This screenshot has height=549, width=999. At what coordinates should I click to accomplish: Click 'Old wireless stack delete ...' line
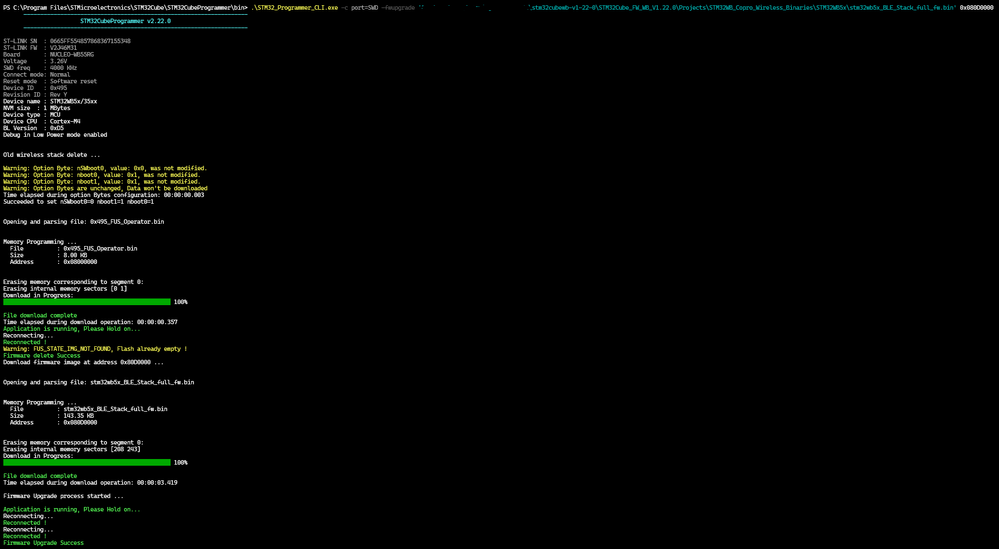click(x=52, y=155)
